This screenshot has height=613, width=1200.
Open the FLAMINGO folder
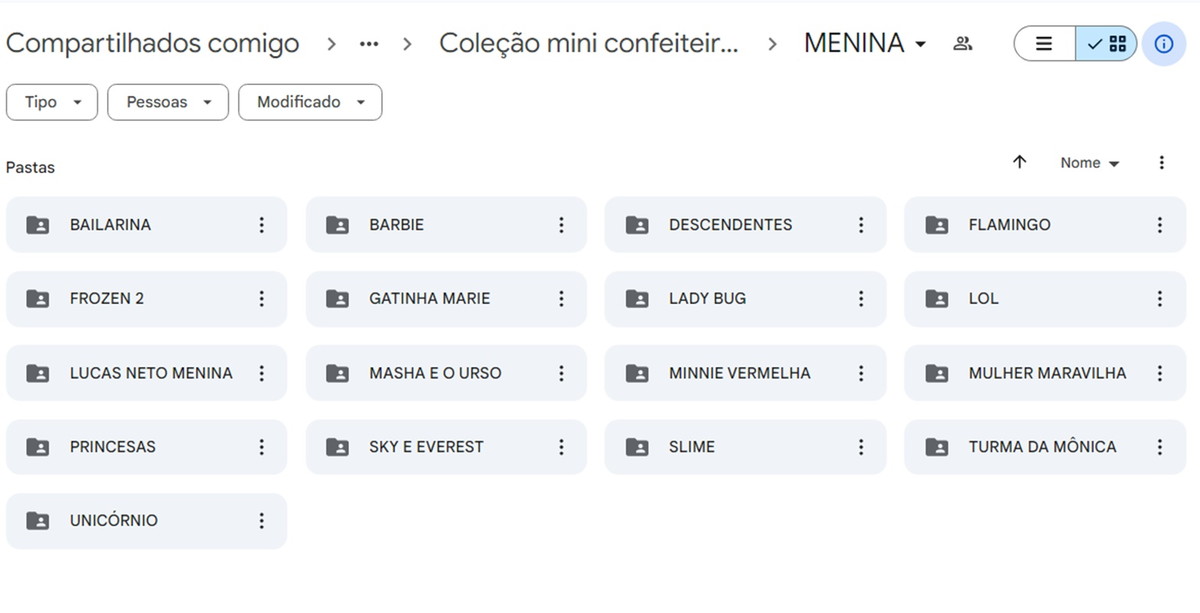point(1045,225)
